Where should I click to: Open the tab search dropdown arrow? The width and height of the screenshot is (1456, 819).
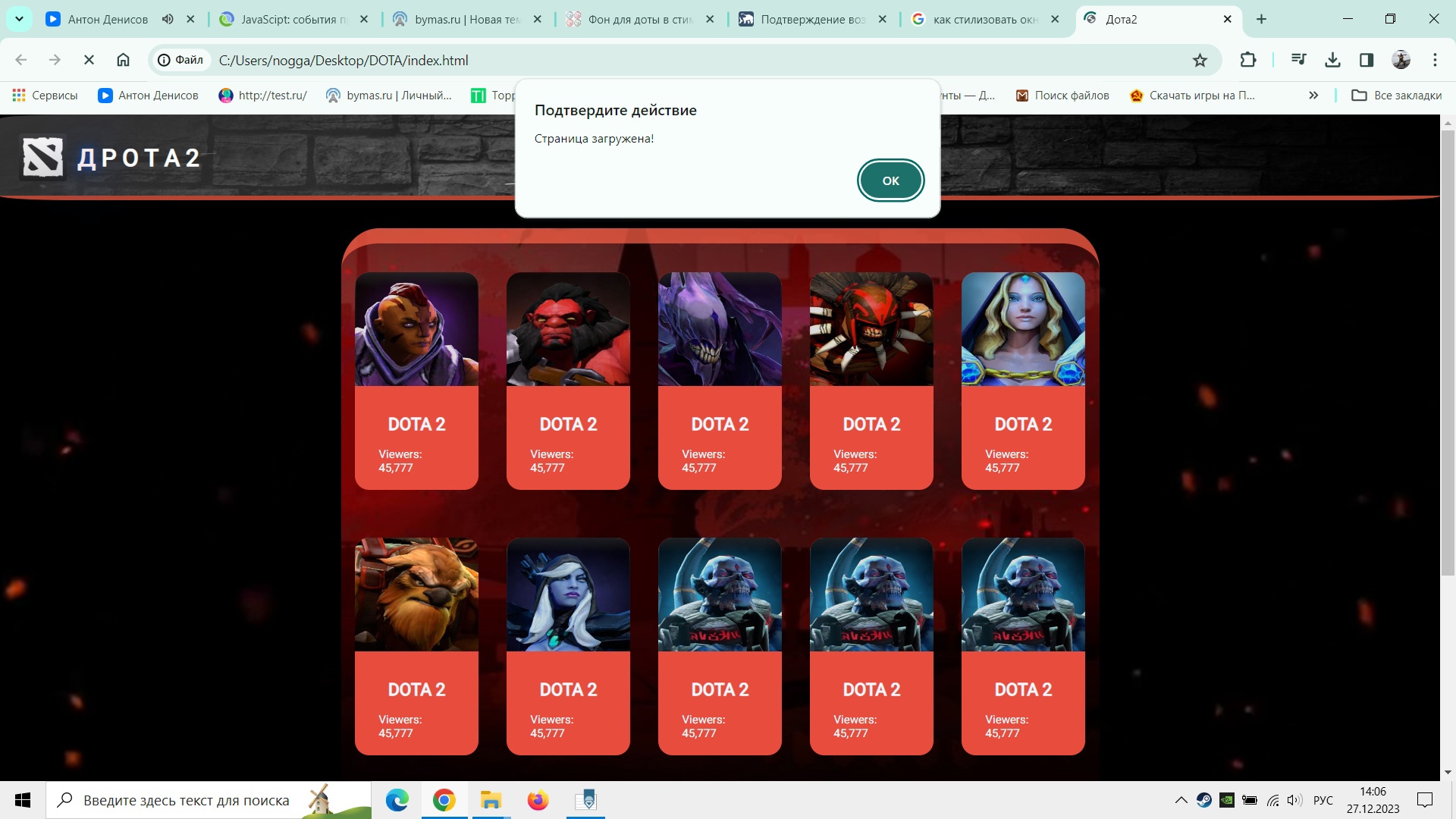(x=19, y=19)
